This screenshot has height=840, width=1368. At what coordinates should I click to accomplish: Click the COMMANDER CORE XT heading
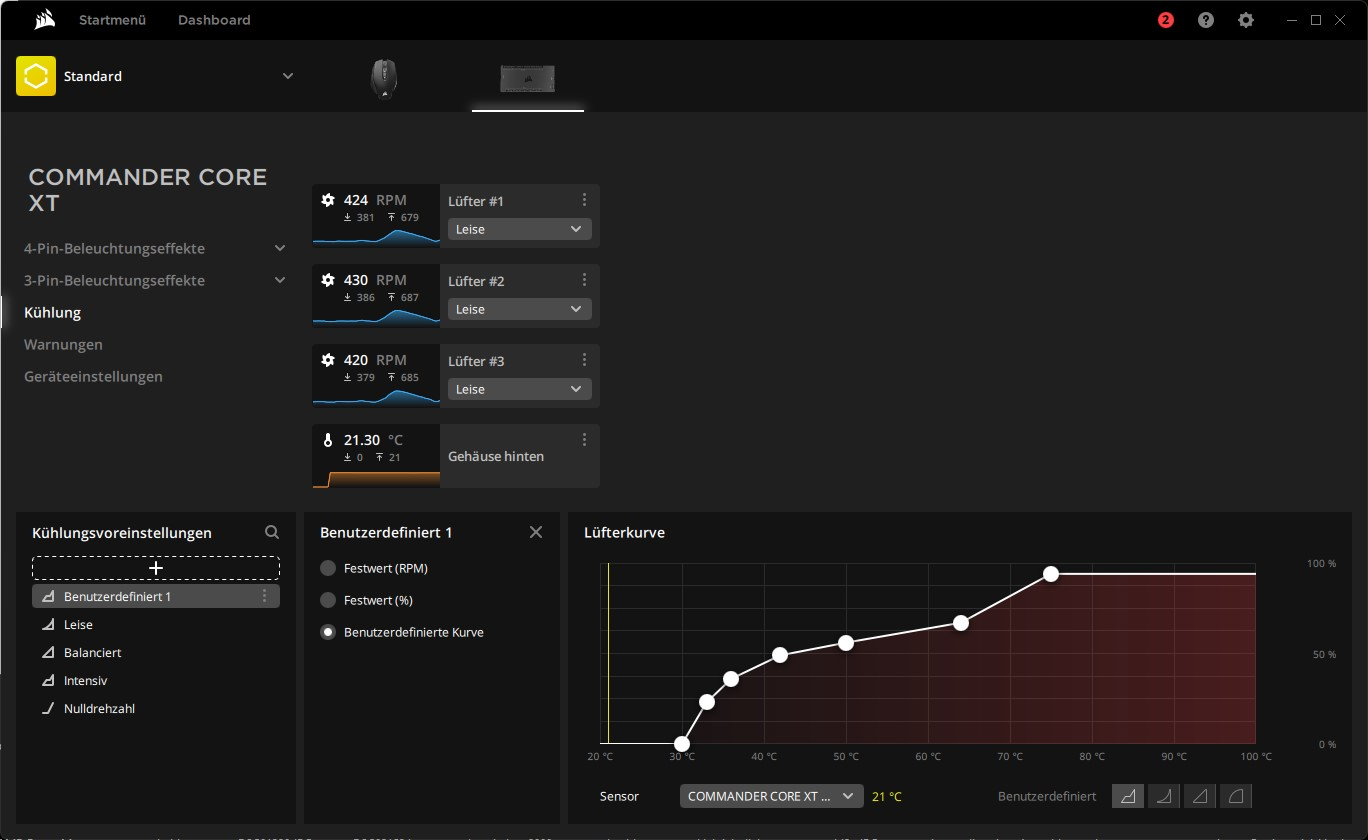pos(148,190)
